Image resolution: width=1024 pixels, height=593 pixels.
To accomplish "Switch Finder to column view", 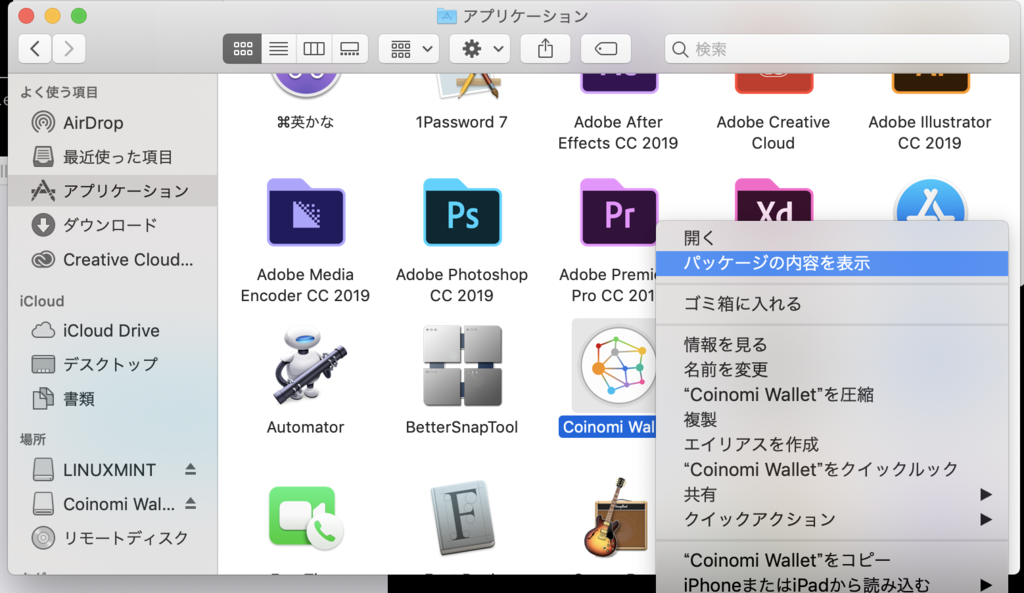I will pos(314,49).
